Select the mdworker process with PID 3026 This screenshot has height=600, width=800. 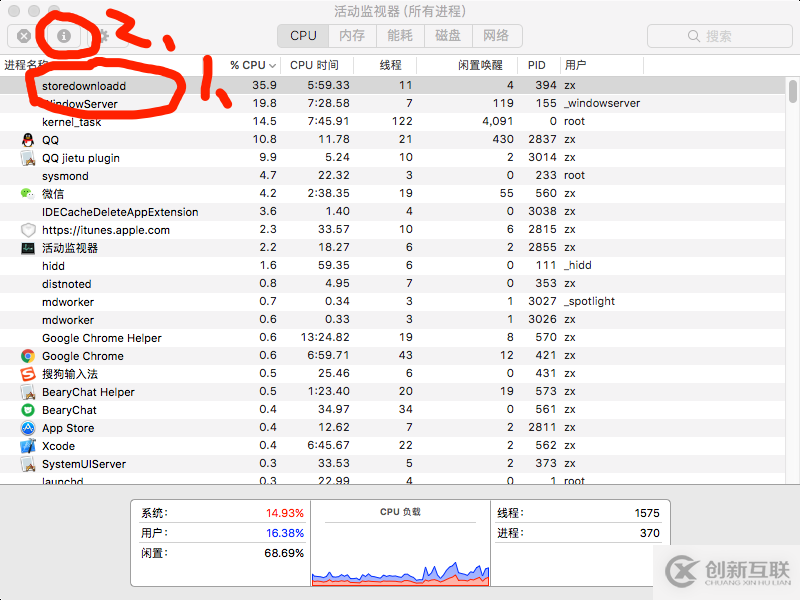pyautogui.click(x=392, y=319)
